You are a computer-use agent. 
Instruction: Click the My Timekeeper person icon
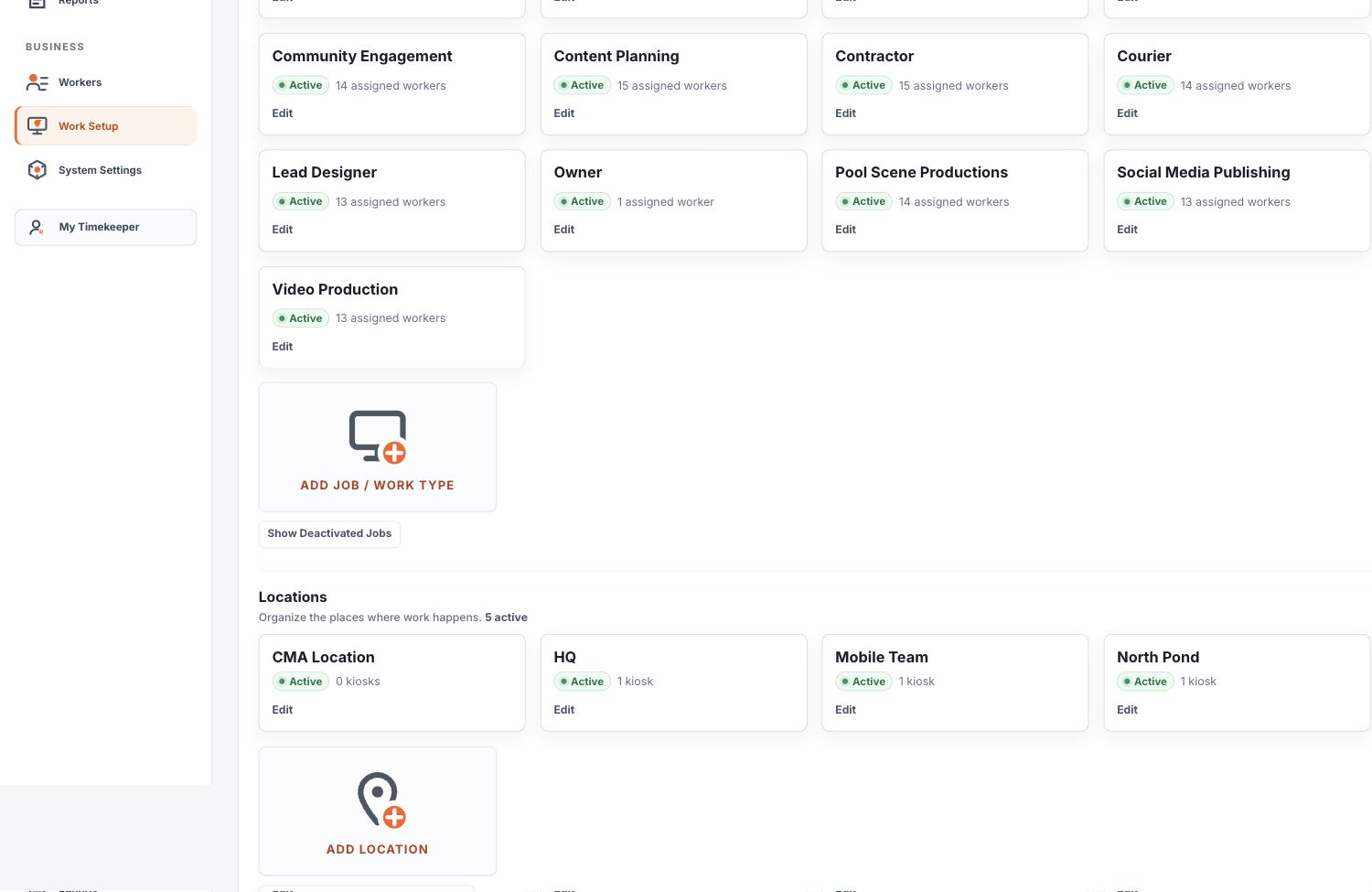pos(37,227)
